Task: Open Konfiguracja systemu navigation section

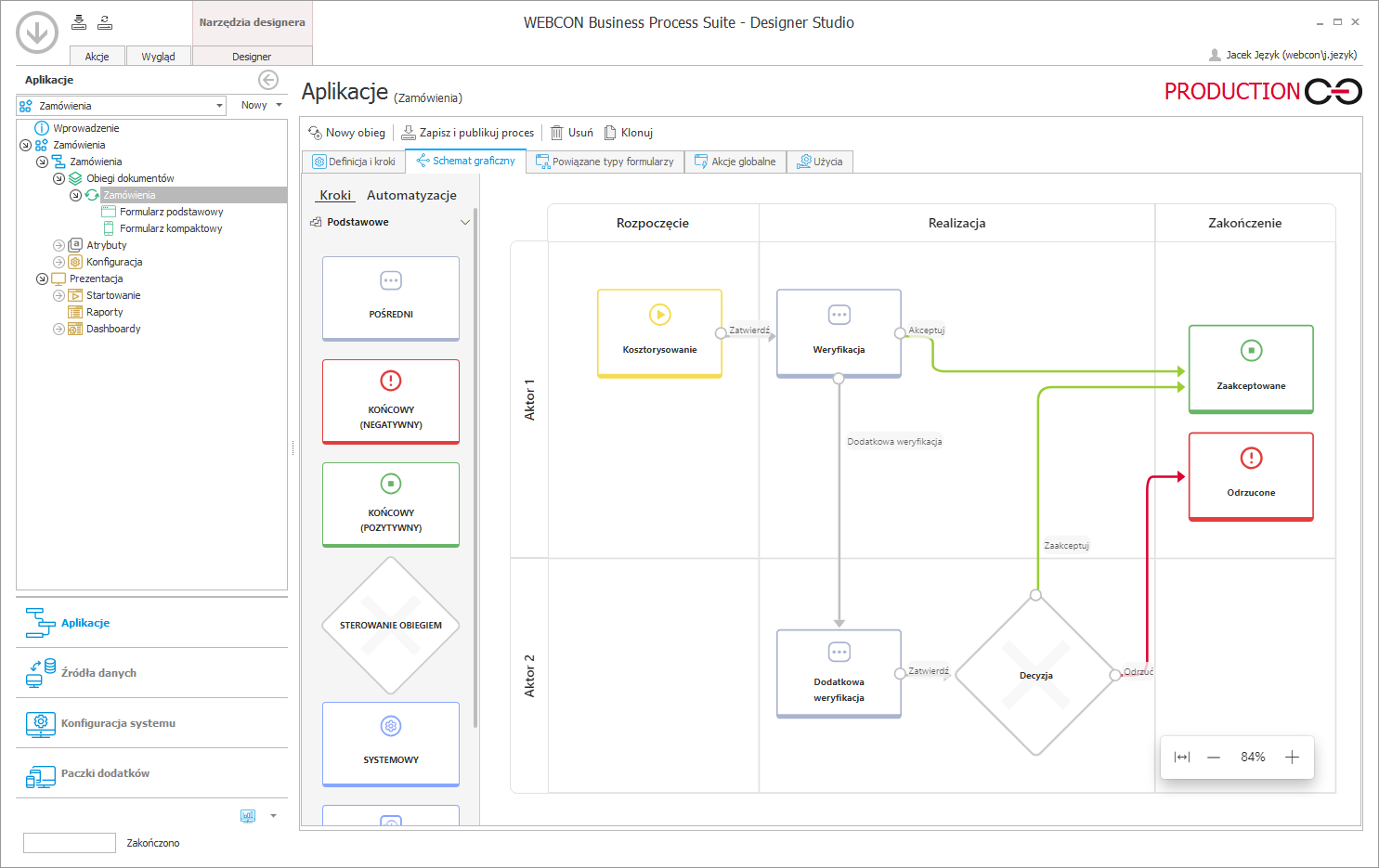Action: pyautogui.click(x=151, y=723)
